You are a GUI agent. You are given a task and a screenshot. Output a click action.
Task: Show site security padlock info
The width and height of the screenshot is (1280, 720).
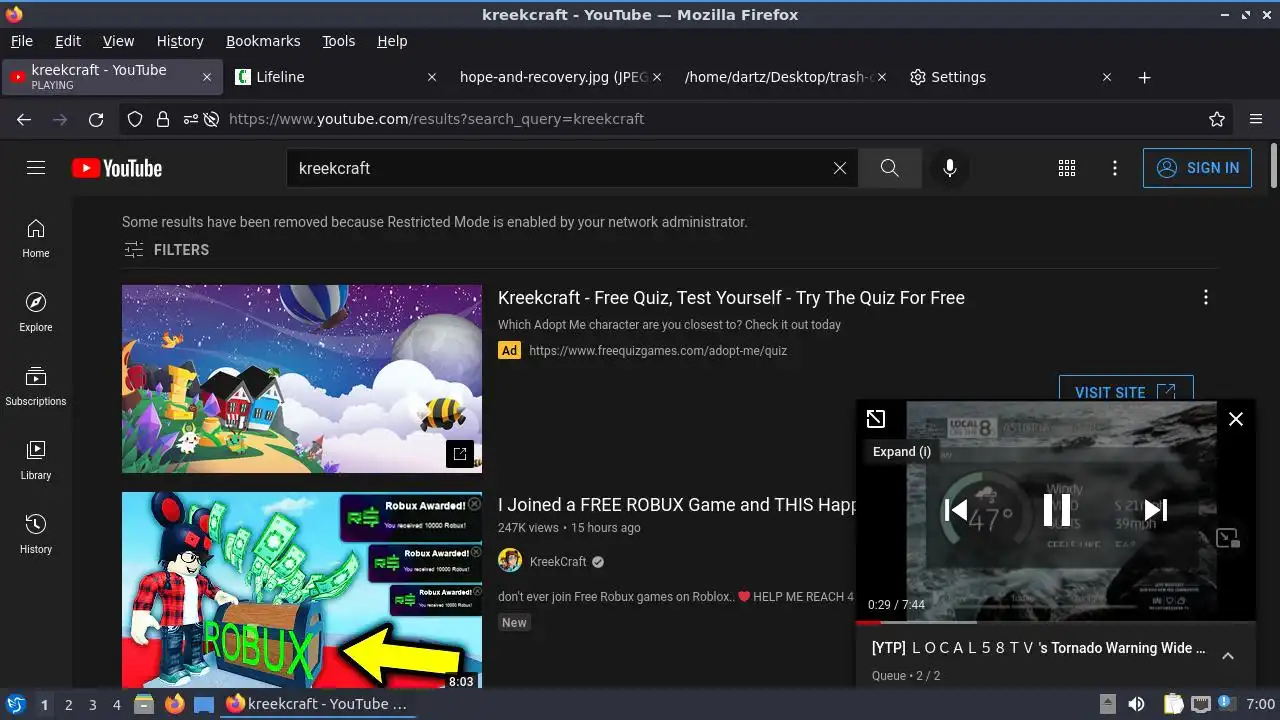pos(163,119)
